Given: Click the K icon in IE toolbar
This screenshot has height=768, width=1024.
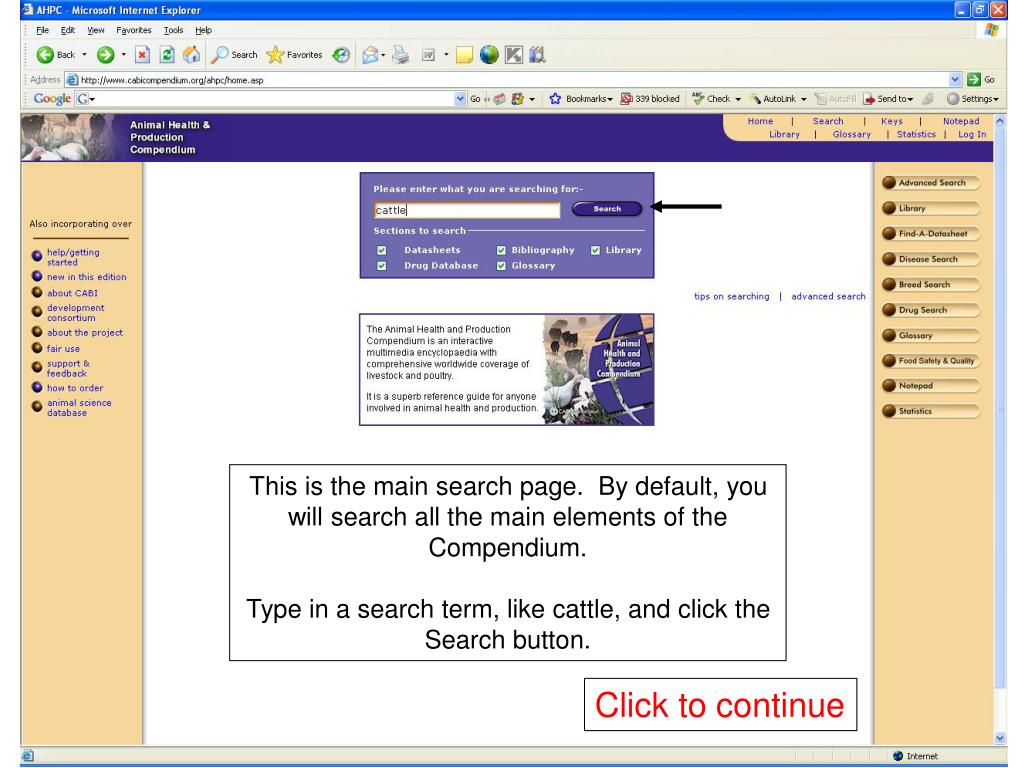Looking at the screenshot, I should click(x=514, y=55).
